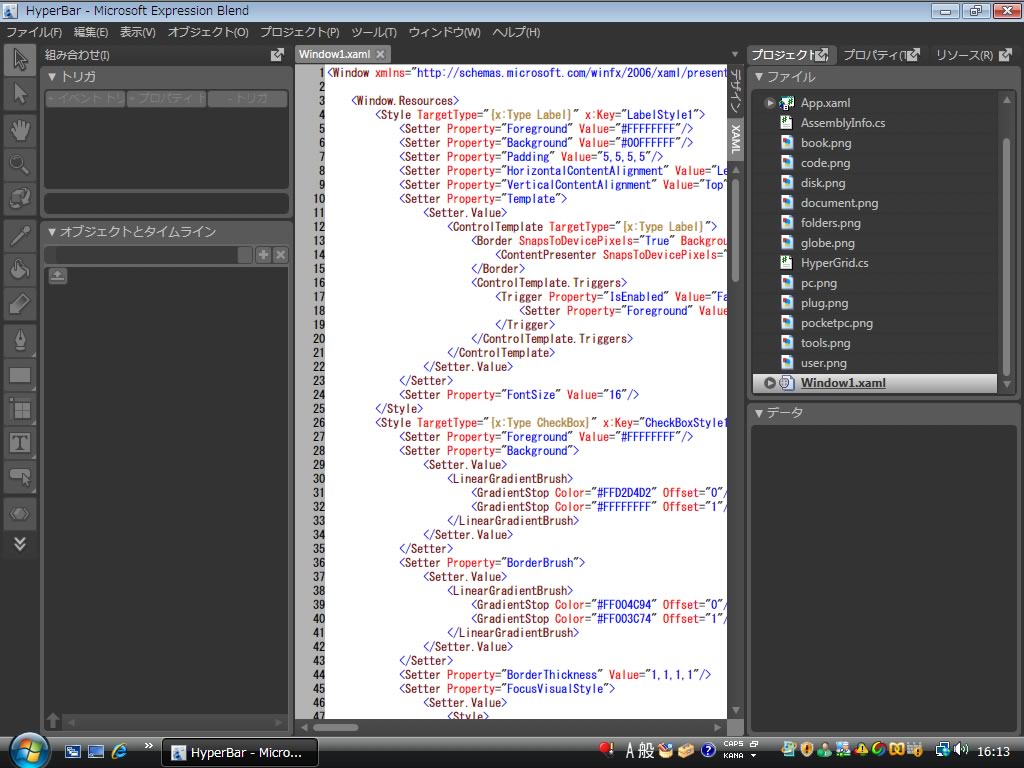Pick the Eyedropper tool
Screen dimensions: 1024x768
[20, 234]
